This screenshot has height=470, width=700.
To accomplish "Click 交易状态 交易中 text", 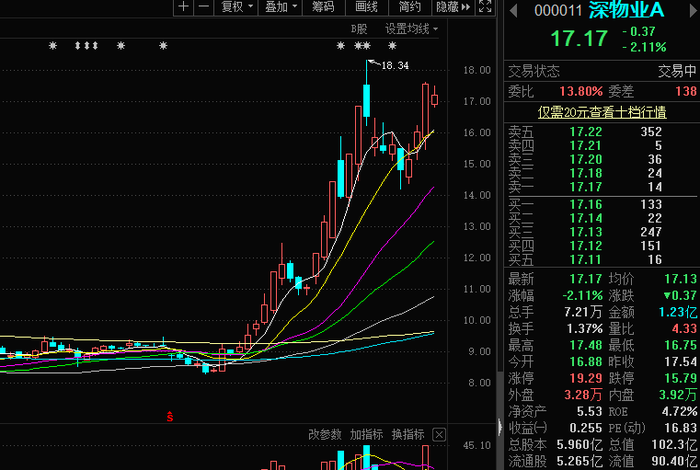I will [677, 71].
